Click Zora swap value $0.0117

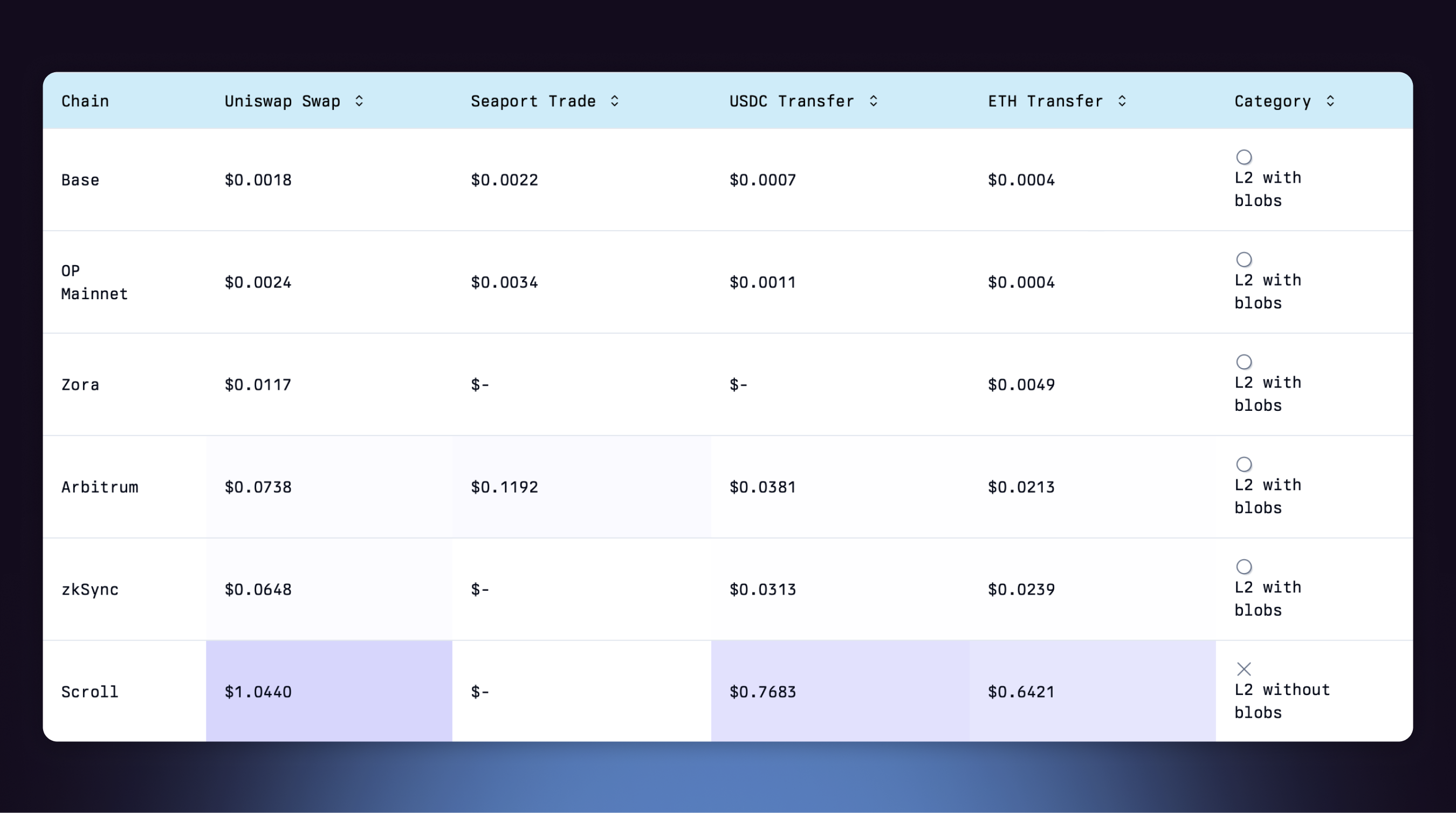pyautogui.click(x=258, y=385)
